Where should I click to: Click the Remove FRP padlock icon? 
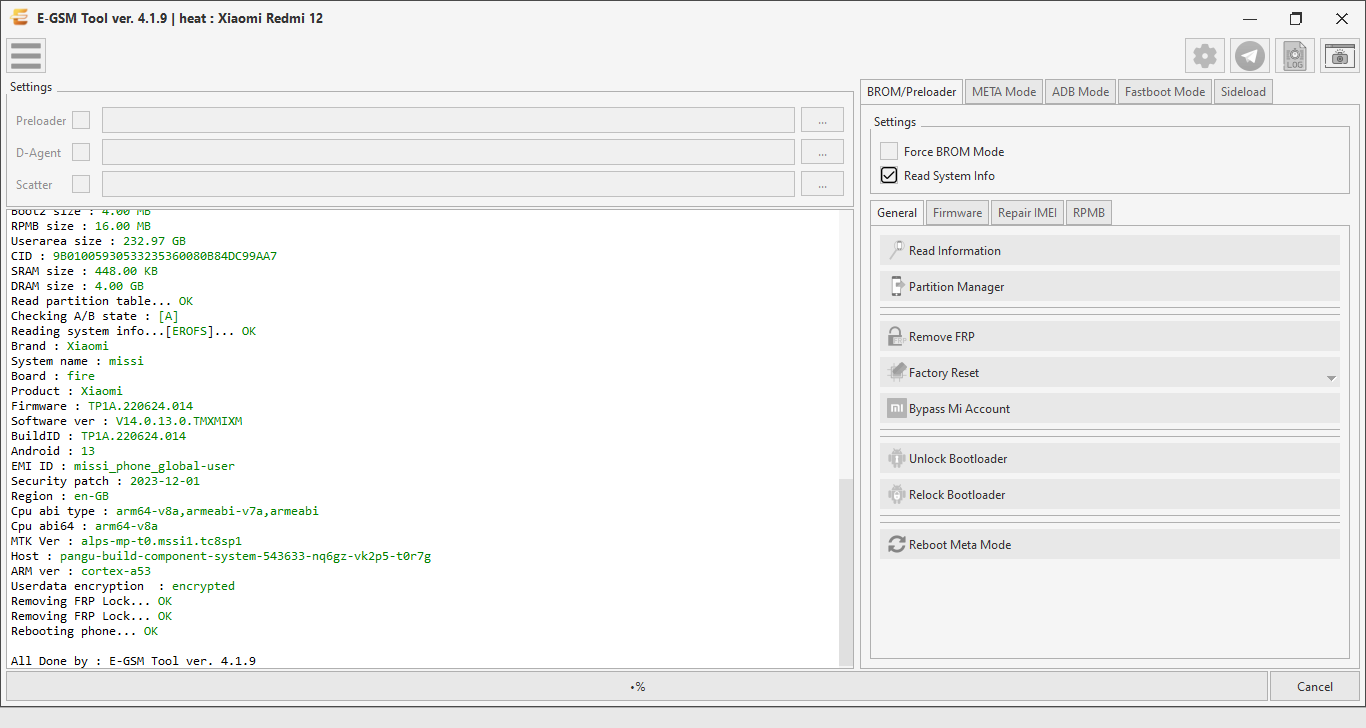tap(896, 336)
